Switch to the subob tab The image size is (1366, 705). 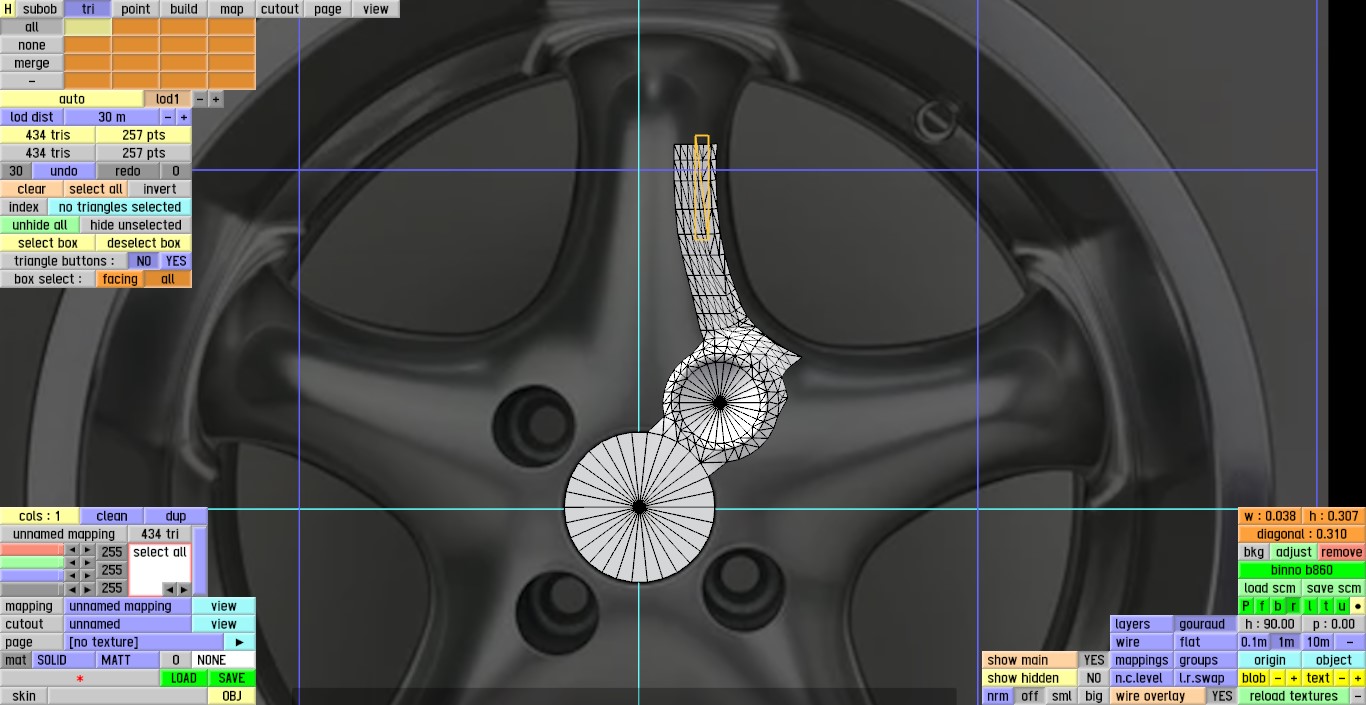[40, 9]
